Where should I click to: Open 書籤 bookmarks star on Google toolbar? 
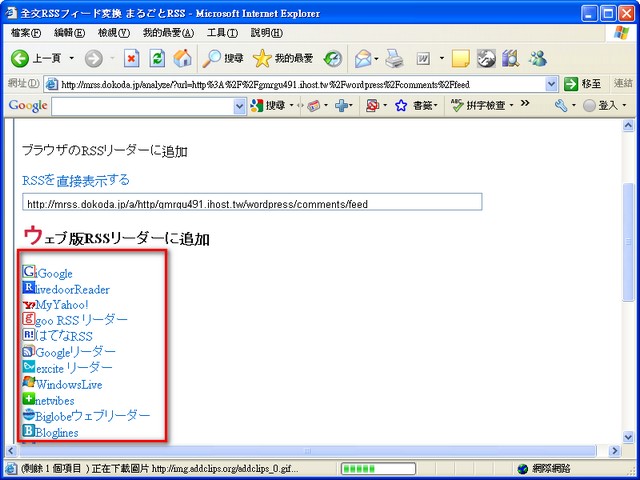point(412,106)
